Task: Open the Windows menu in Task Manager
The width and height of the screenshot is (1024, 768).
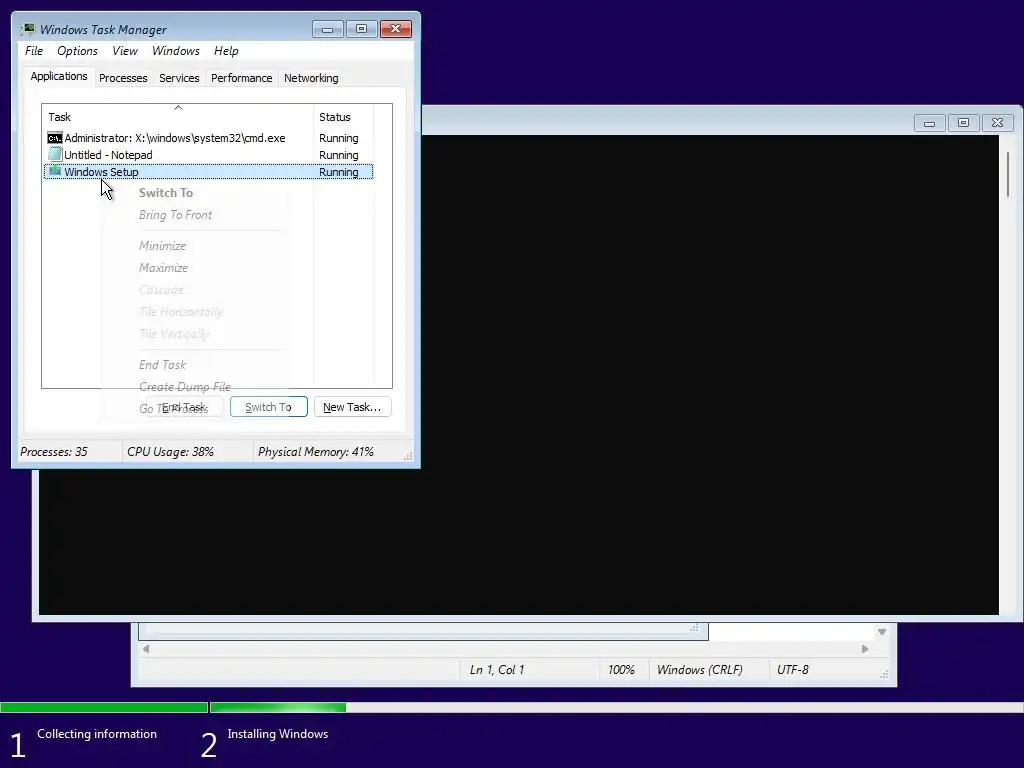Action: 176,51
